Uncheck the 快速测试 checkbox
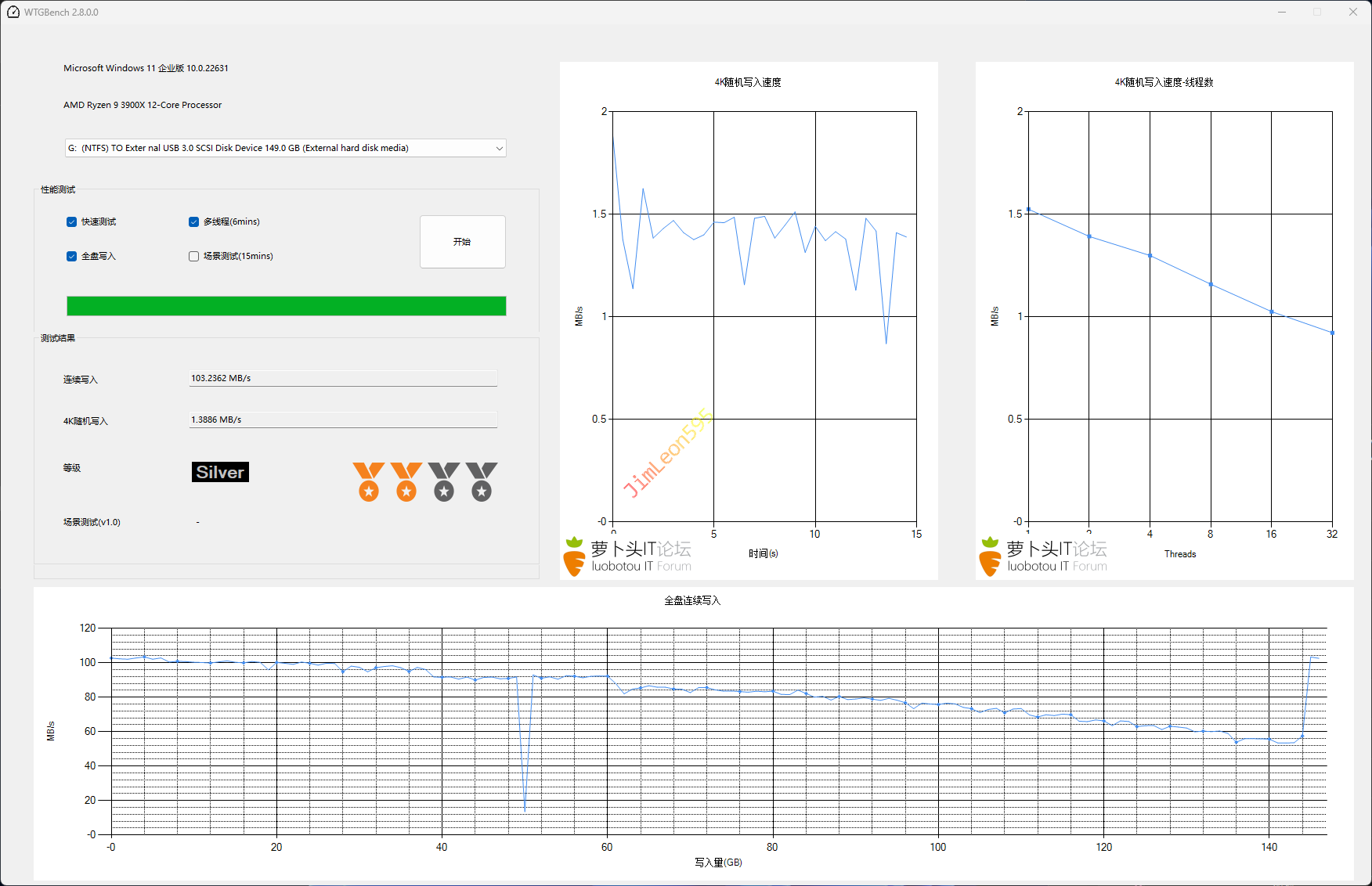The width and height of the screenshot is (1372, 886). point(72,222)
